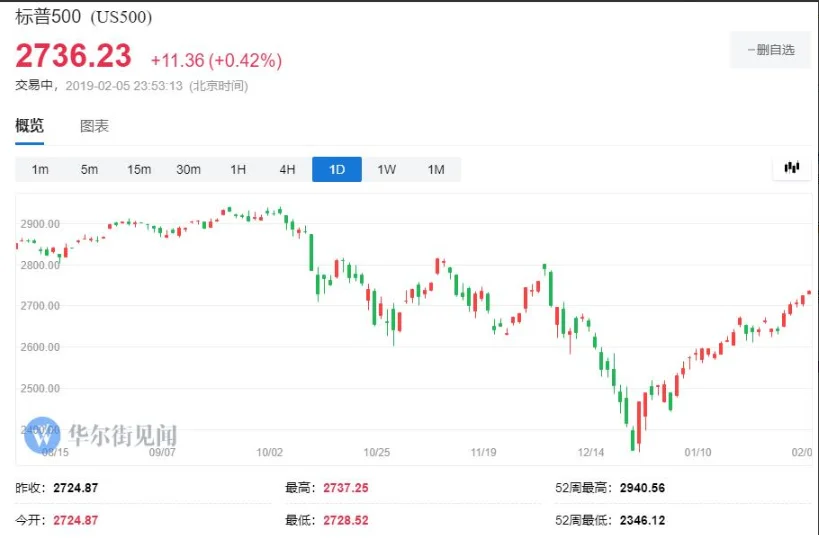819x538 pixels.
Task: Click the 11/19 date axis label
Action: (x=483, y=452)
